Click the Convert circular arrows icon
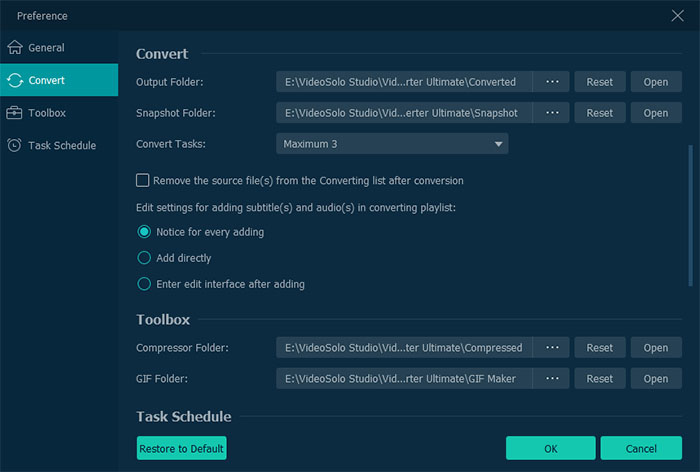This screenshot has height=472, width=700. tap(15, 80)
